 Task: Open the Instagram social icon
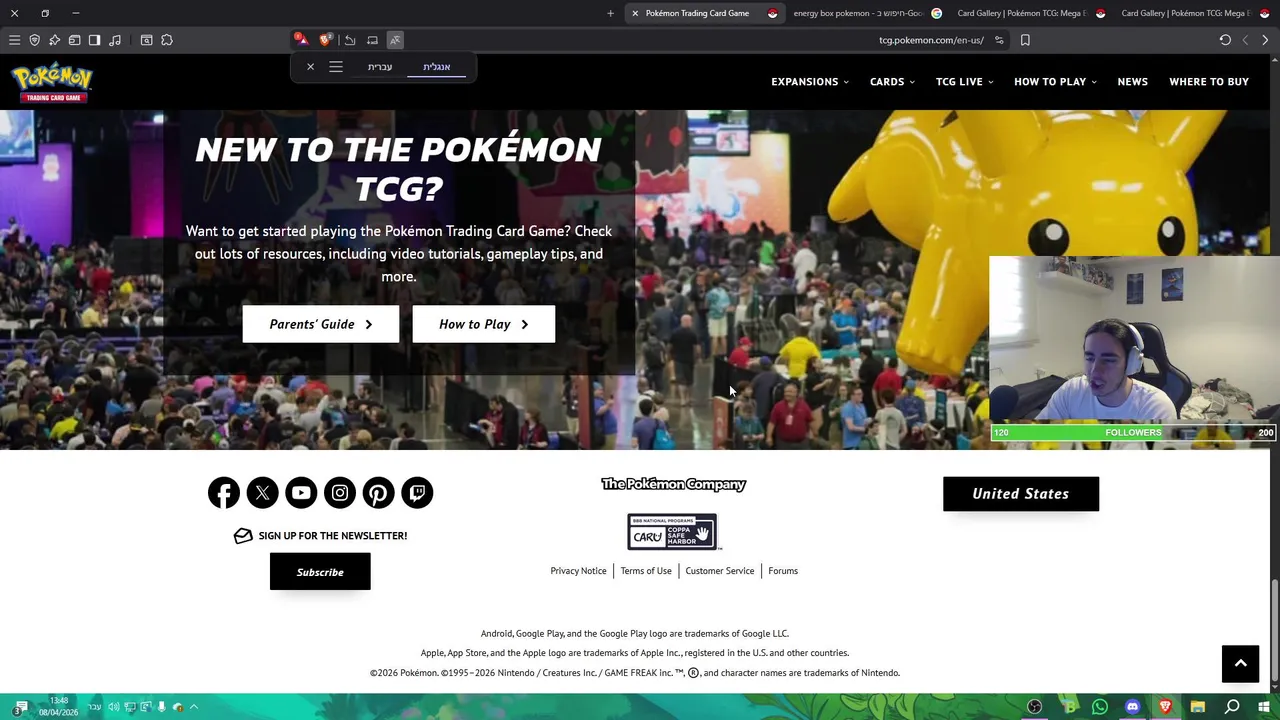[x=340, y=492]
